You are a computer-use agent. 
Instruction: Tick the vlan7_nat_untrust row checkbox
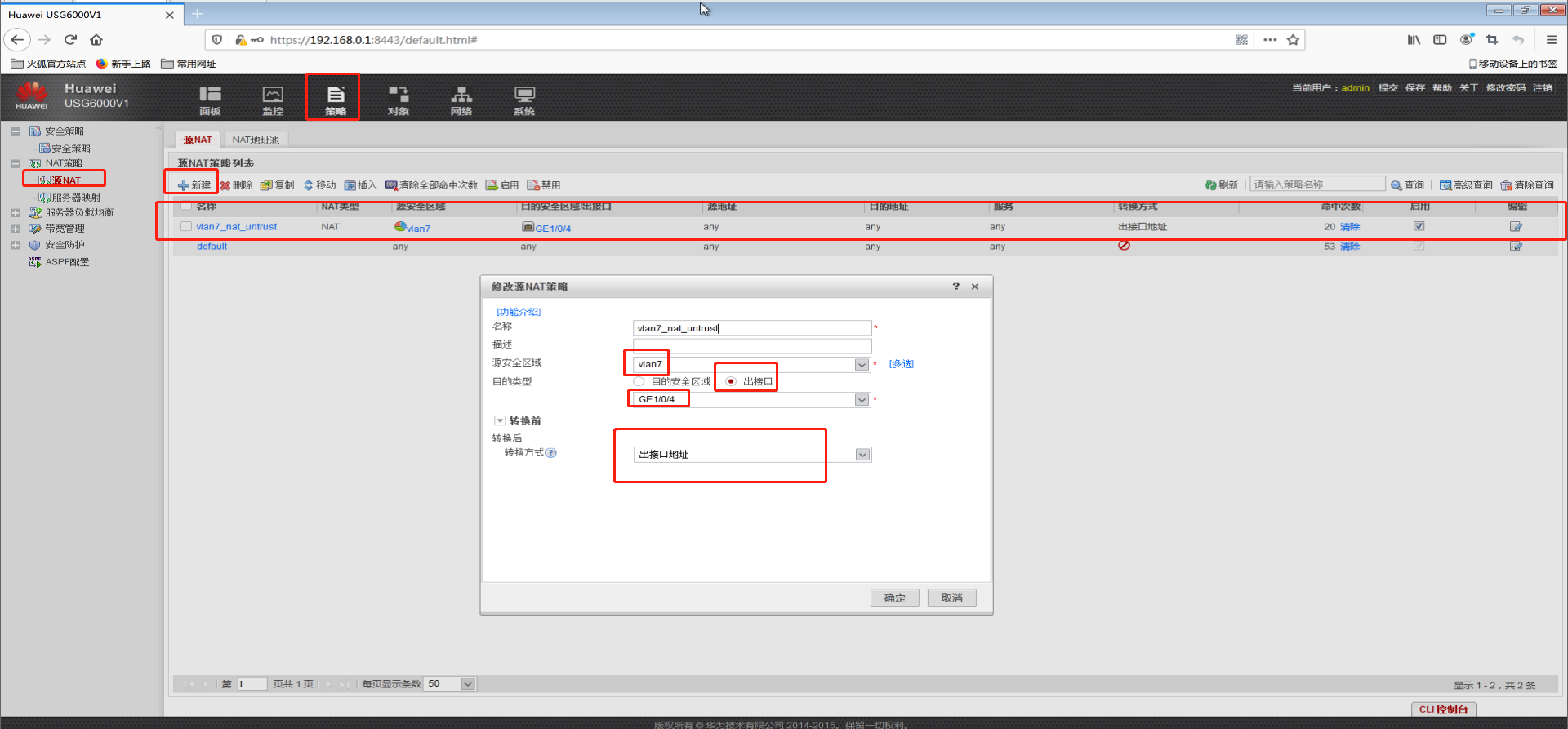[186, 227]
